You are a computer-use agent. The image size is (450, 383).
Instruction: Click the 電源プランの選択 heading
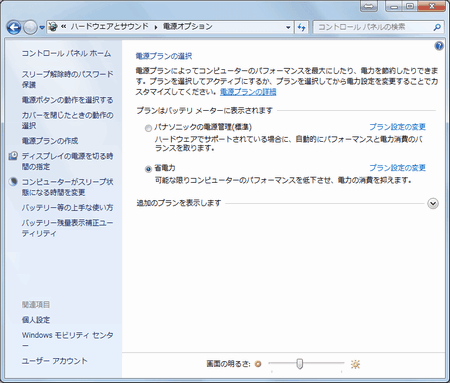tap(164, 56)
